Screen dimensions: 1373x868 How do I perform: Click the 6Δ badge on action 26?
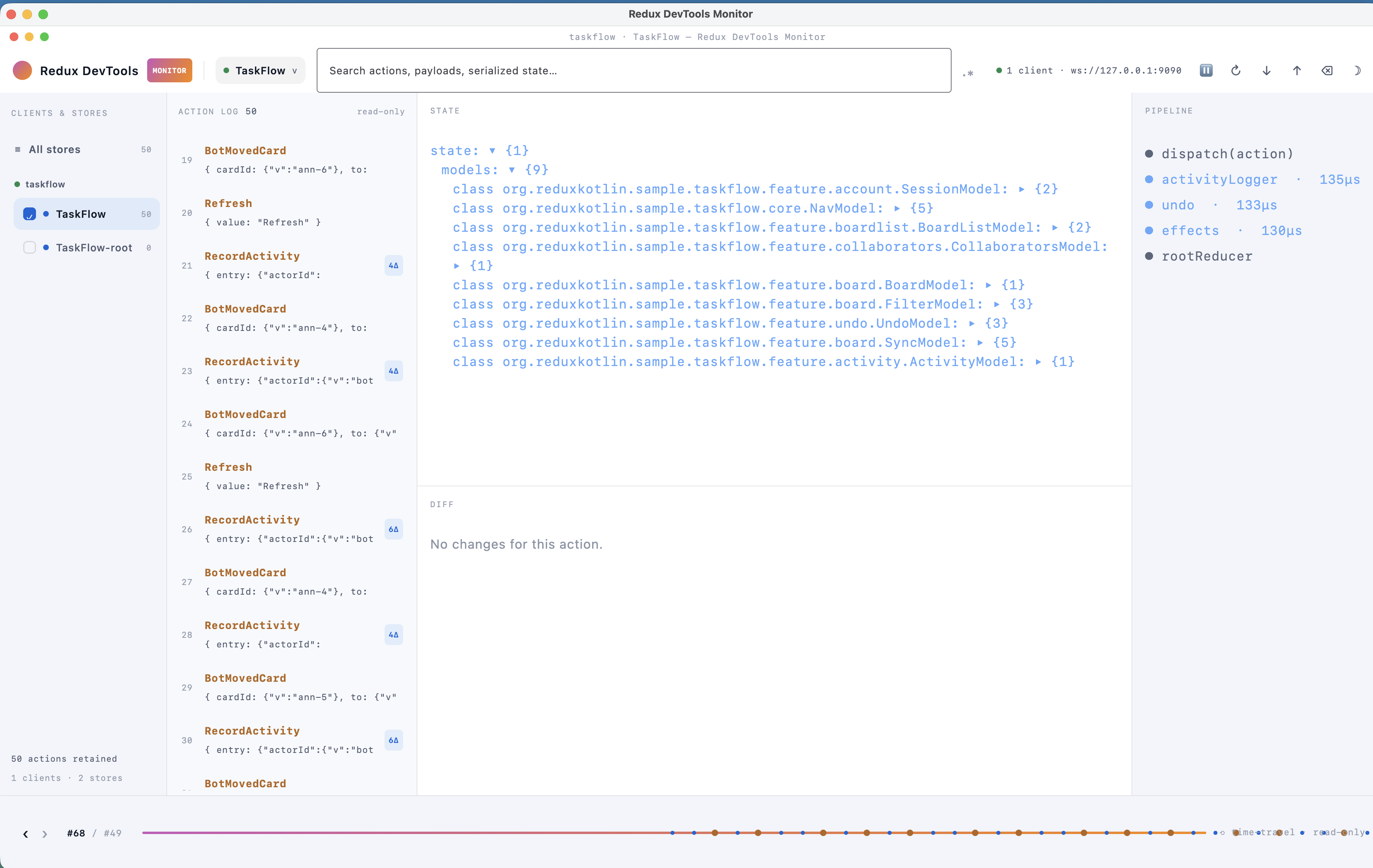click(x=393, y=530)
